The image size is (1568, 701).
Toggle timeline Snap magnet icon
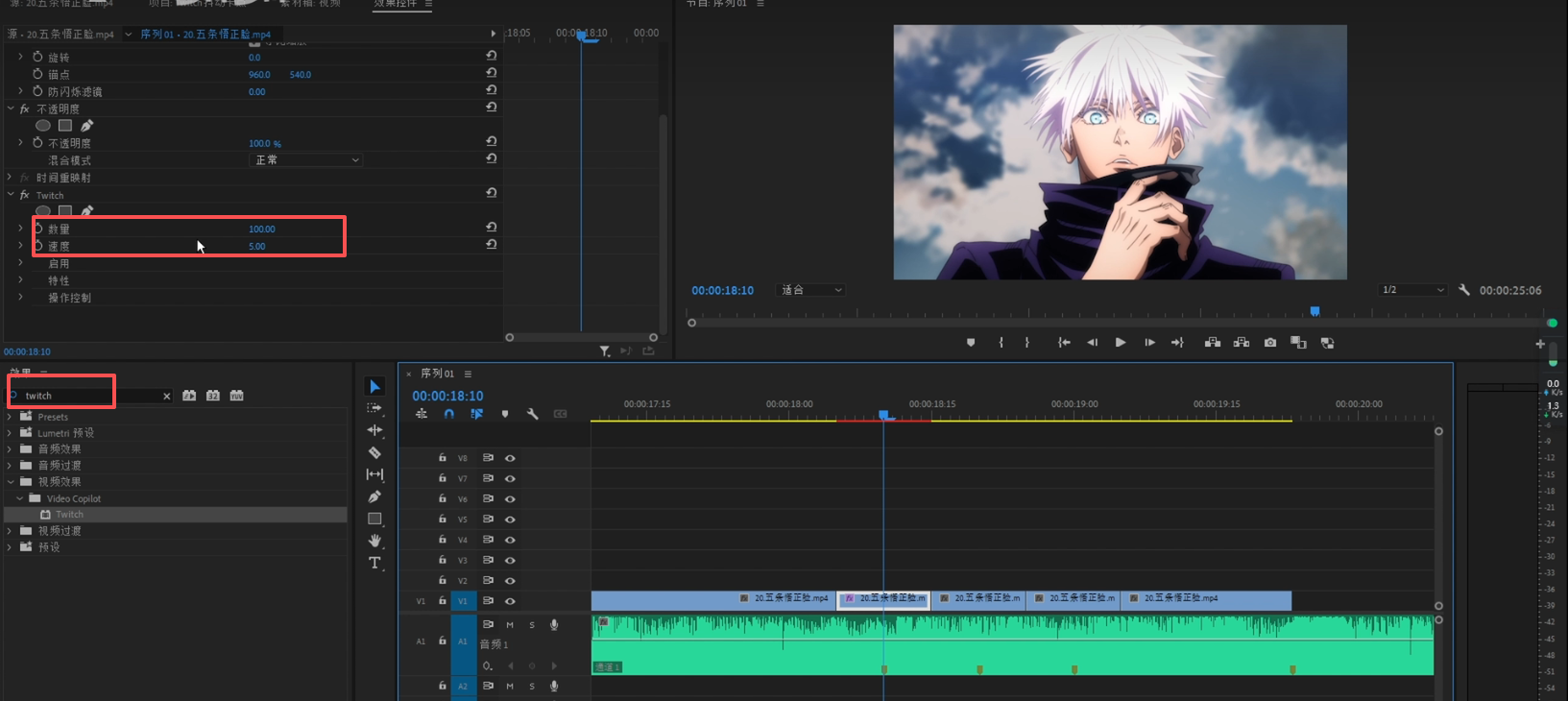click(448, 414)
